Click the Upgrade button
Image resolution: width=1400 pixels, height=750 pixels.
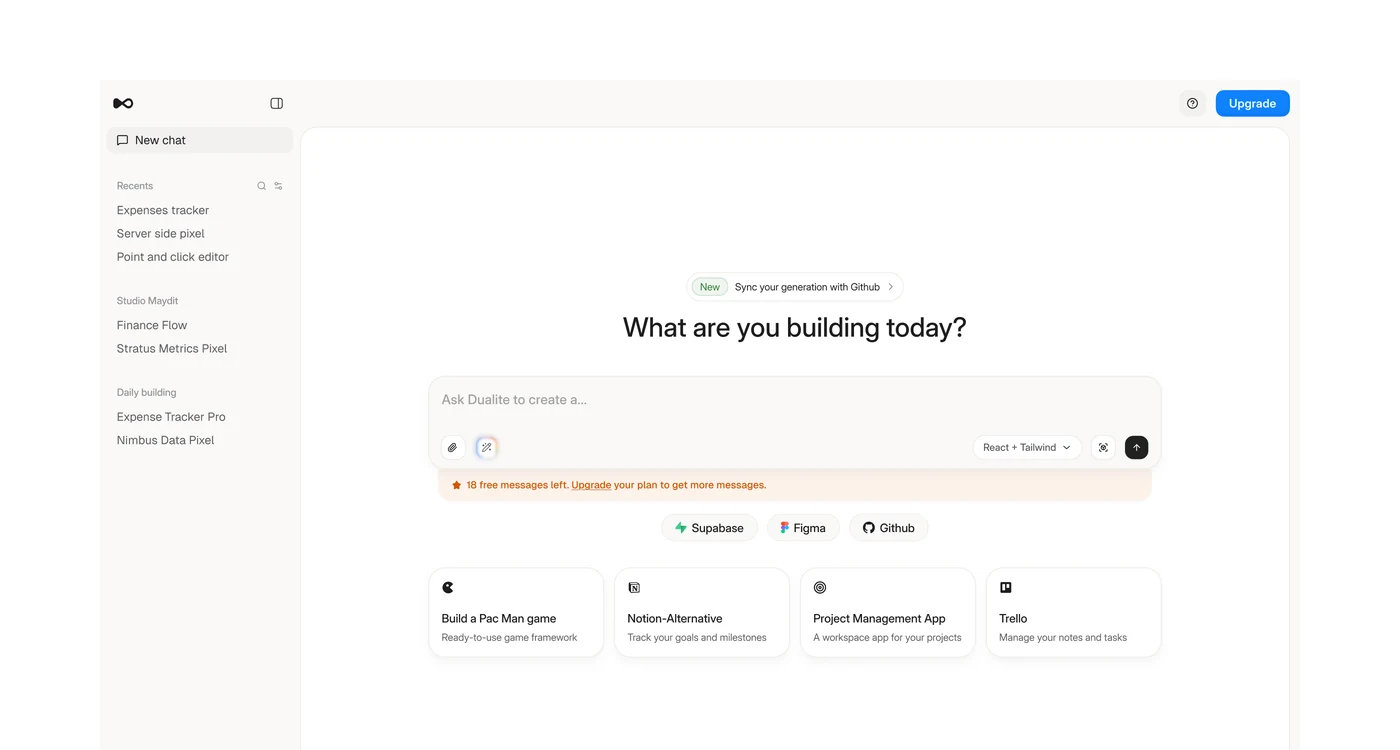click(1252, 103)
